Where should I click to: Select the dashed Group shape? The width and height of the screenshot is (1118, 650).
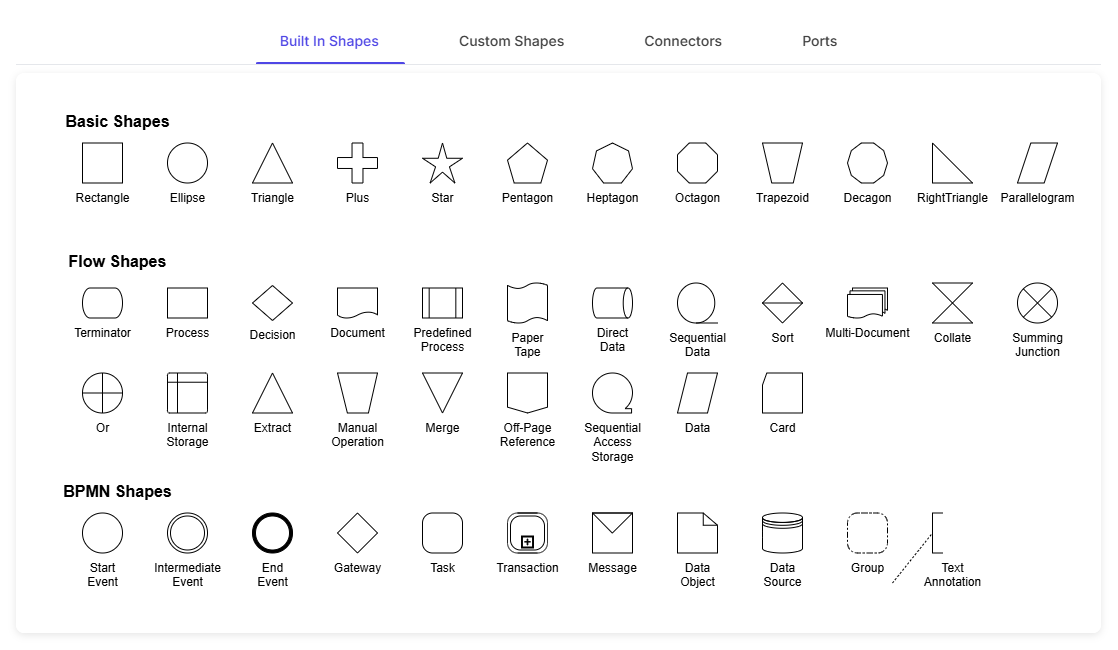[867, 532]
